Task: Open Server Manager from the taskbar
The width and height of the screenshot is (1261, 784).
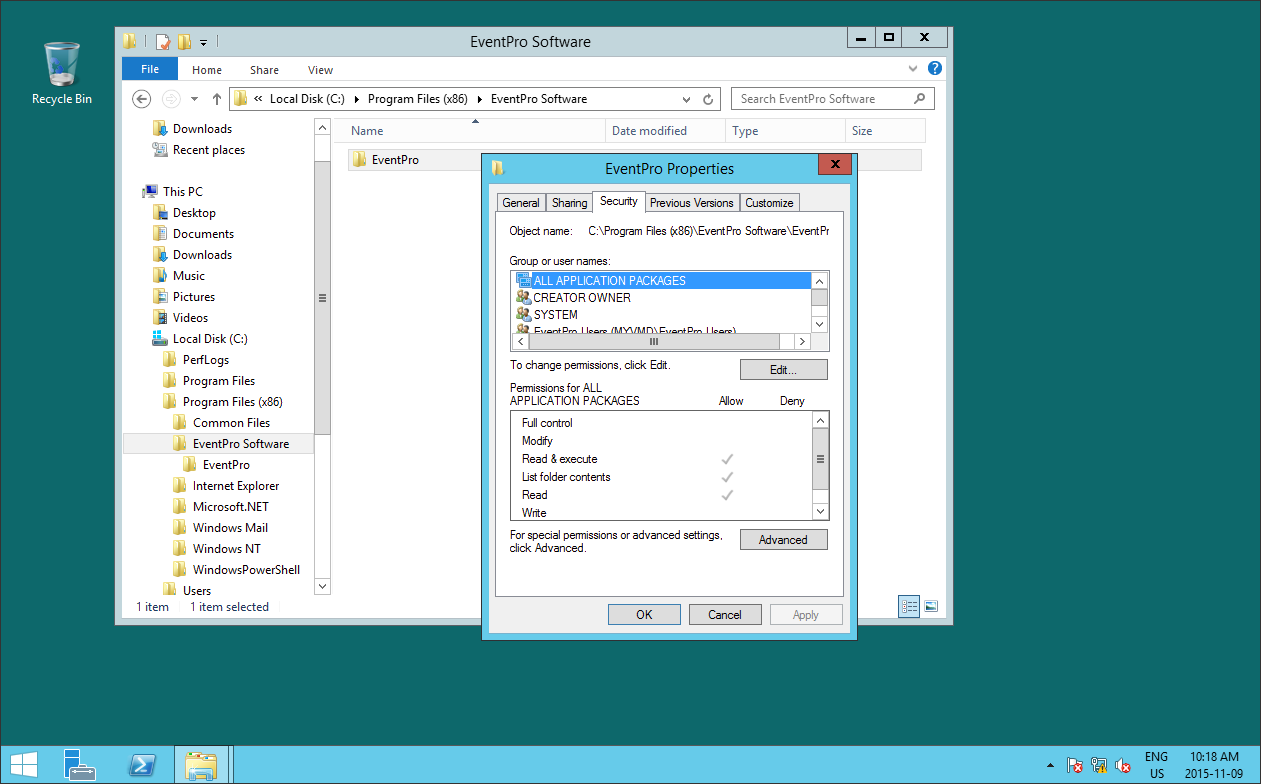Action: click(x=79, y=765)
